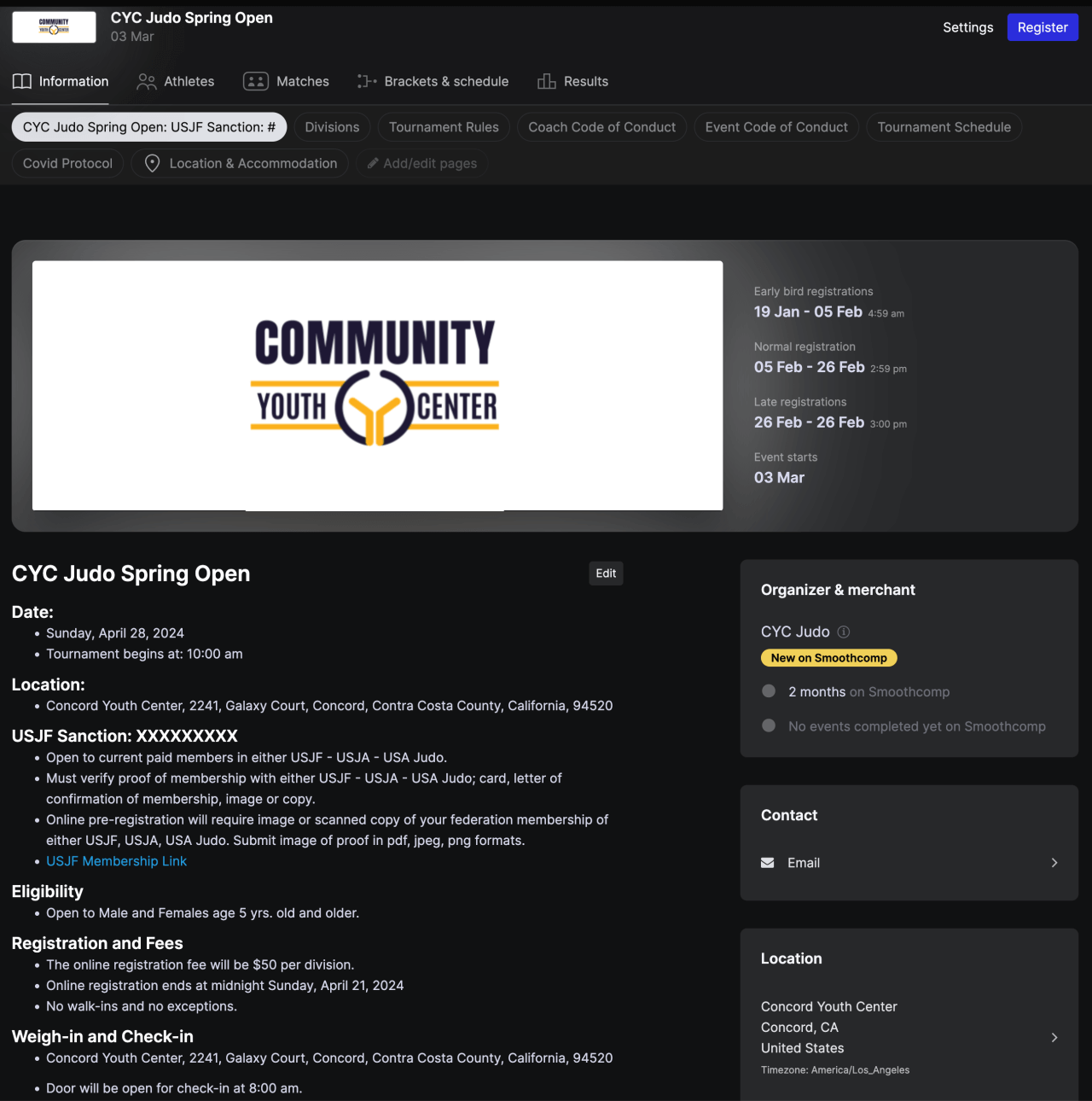Open Settings in the top bar
The image size is (1092, 1101).
point(968,27)
